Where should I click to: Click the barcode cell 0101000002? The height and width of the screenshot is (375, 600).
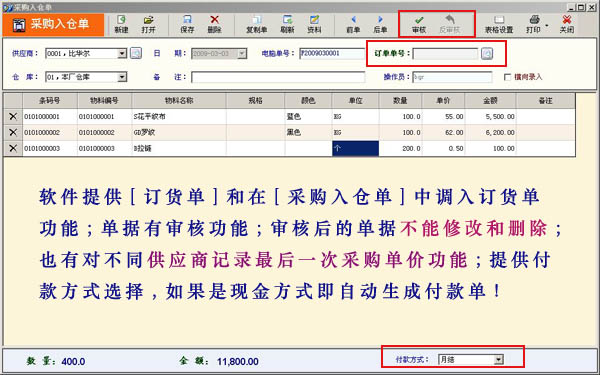pyautogui.click(x=50, y=132)
